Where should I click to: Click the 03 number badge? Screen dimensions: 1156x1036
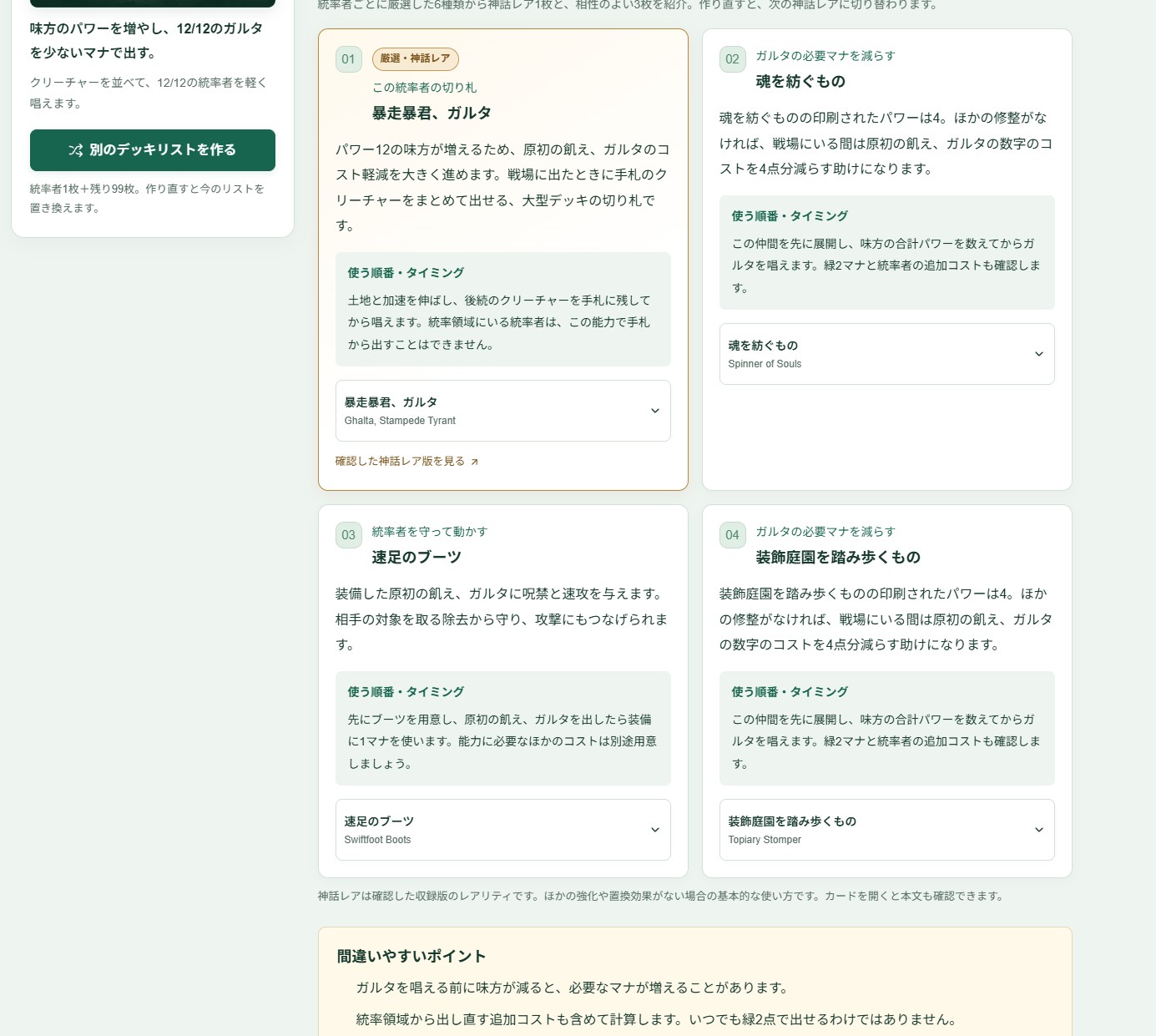click(348, 535)
